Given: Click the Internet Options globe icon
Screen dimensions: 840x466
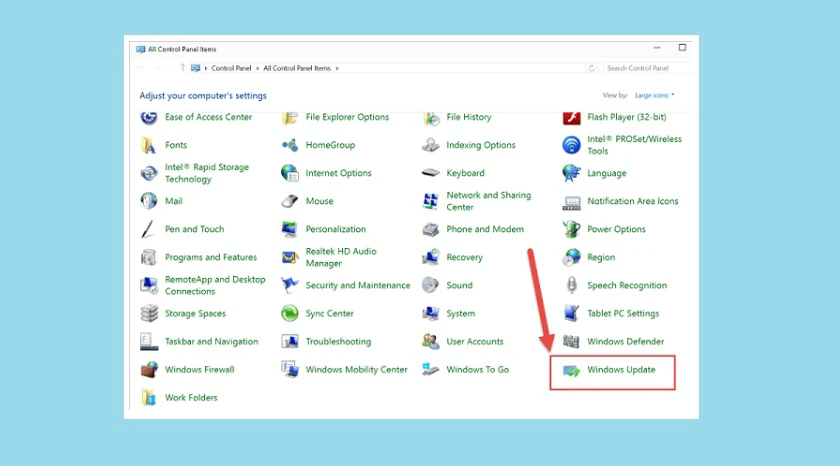Looking at the screenshot, I should pos(290,173).
